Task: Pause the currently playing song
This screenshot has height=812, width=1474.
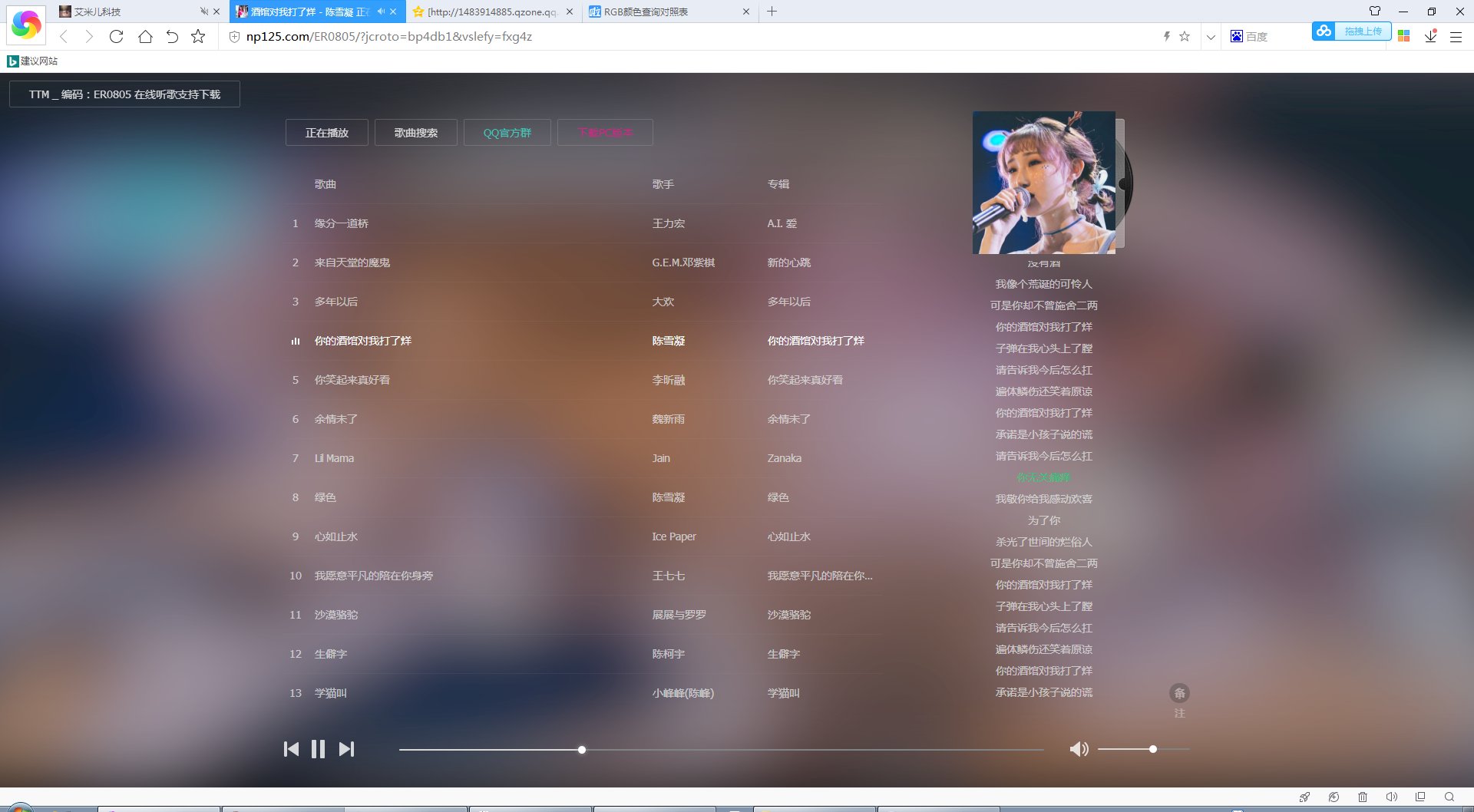Action: click(319, 749)
